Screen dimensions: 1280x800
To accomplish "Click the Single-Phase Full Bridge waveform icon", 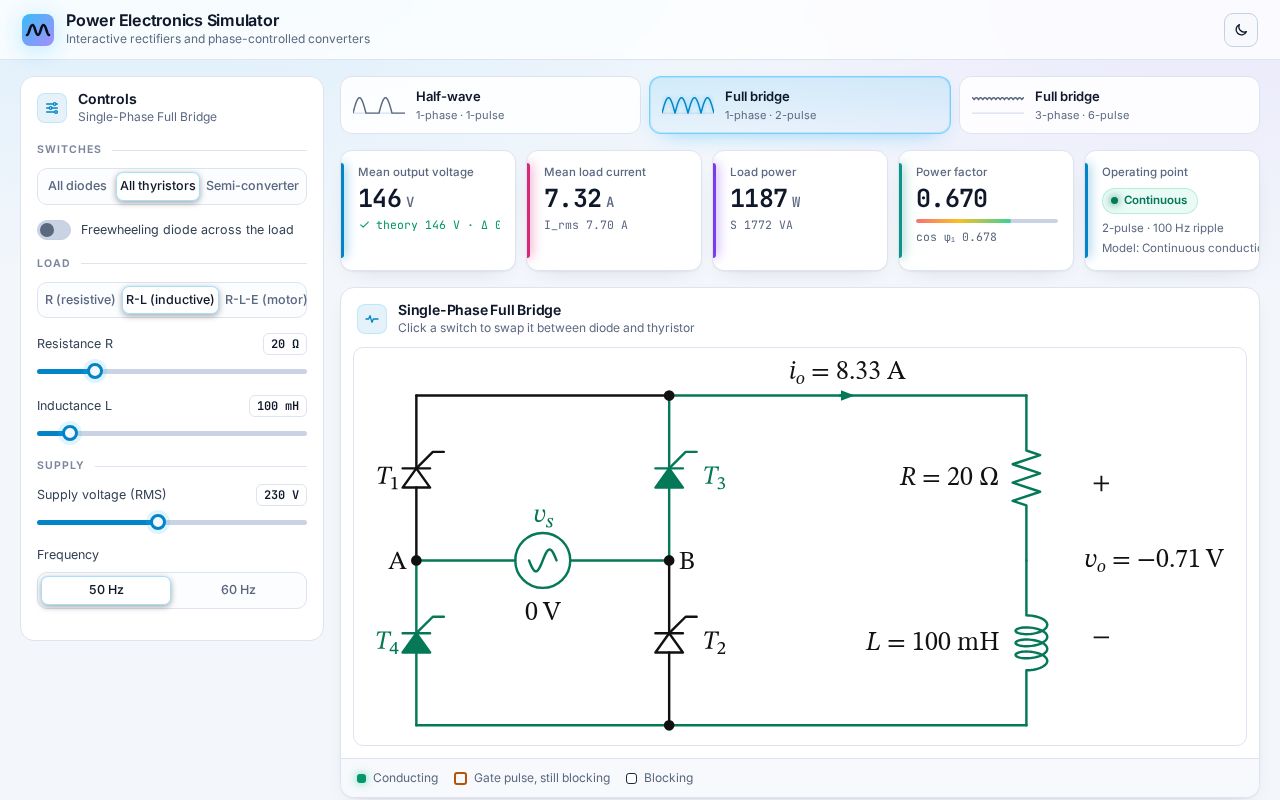I will coord(372,319).
